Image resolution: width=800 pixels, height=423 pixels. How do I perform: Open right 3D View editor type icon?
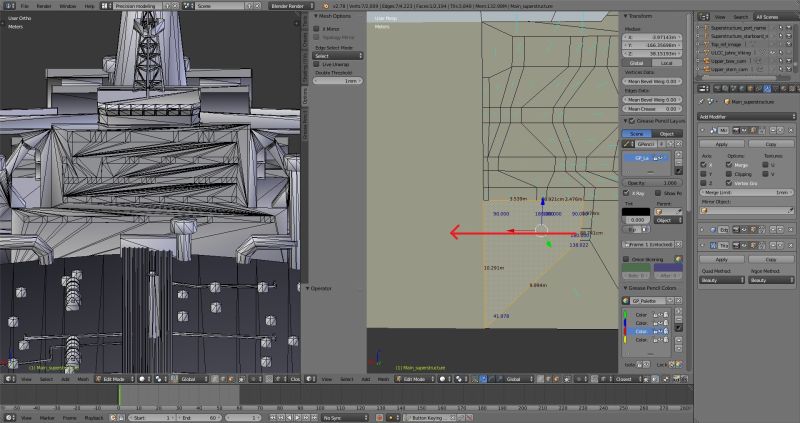[310, 379]
